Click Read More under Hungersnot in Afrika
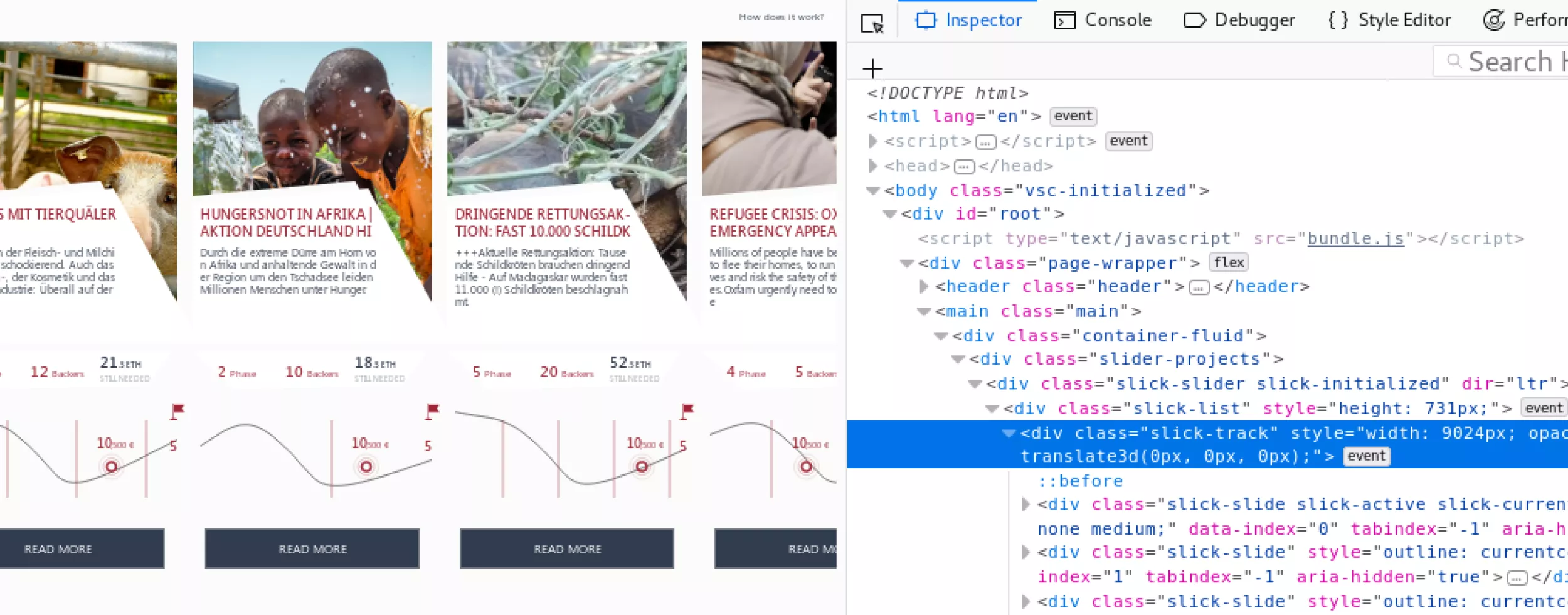This screenshot has height=615, width=1568. coord(312,548)
